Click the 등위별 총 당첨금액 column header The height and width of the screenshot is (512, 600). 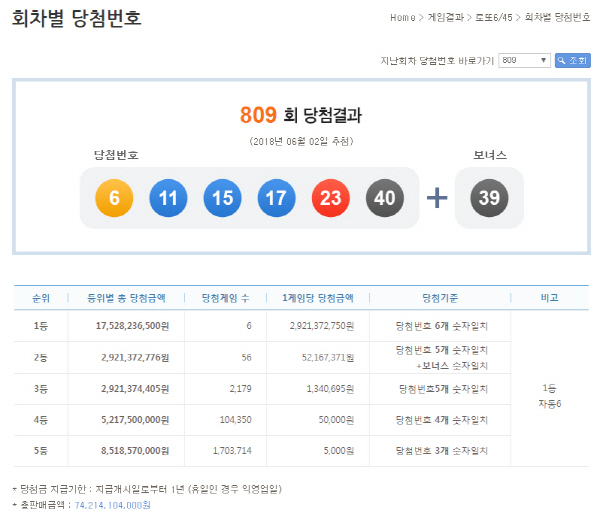(x=126, y=298)
